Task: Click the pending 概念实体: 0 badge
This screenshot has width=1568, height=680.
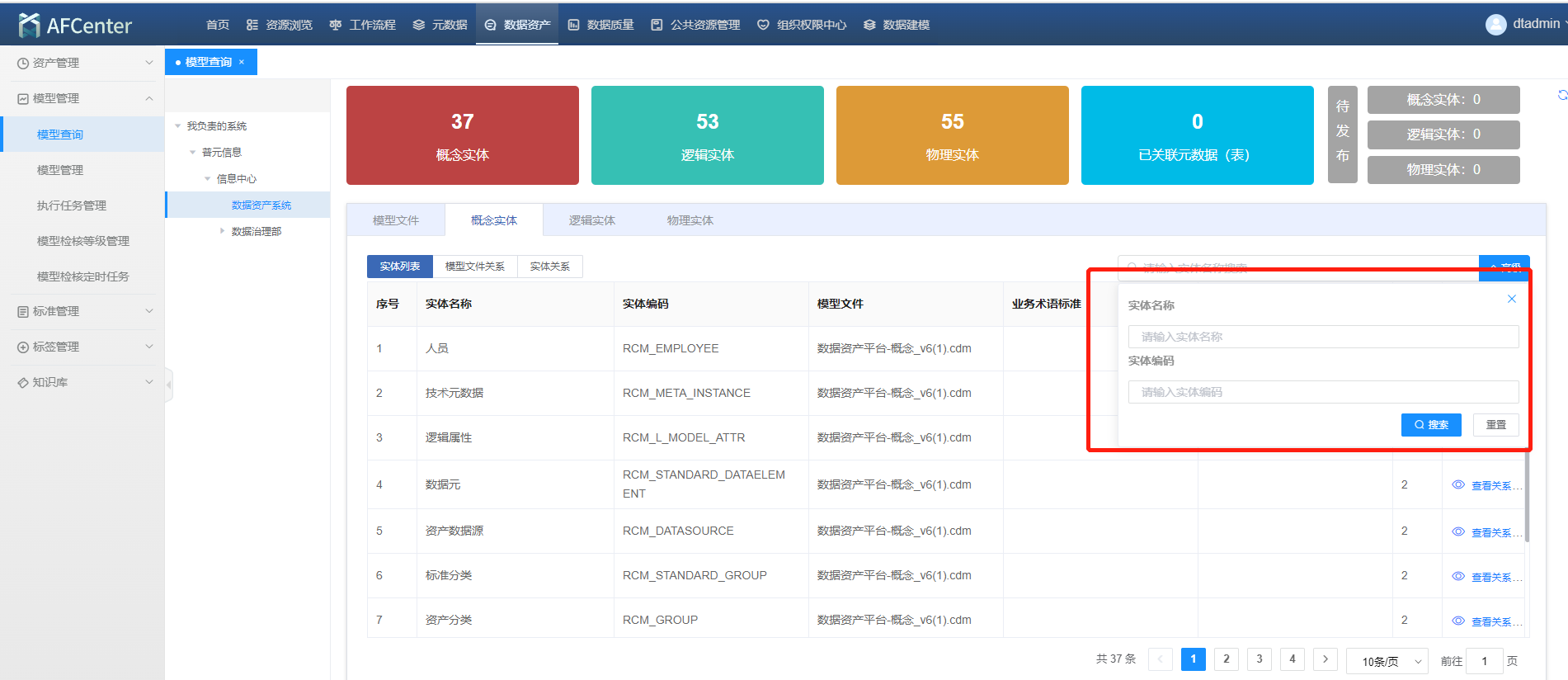Action: coord(1443,100)
